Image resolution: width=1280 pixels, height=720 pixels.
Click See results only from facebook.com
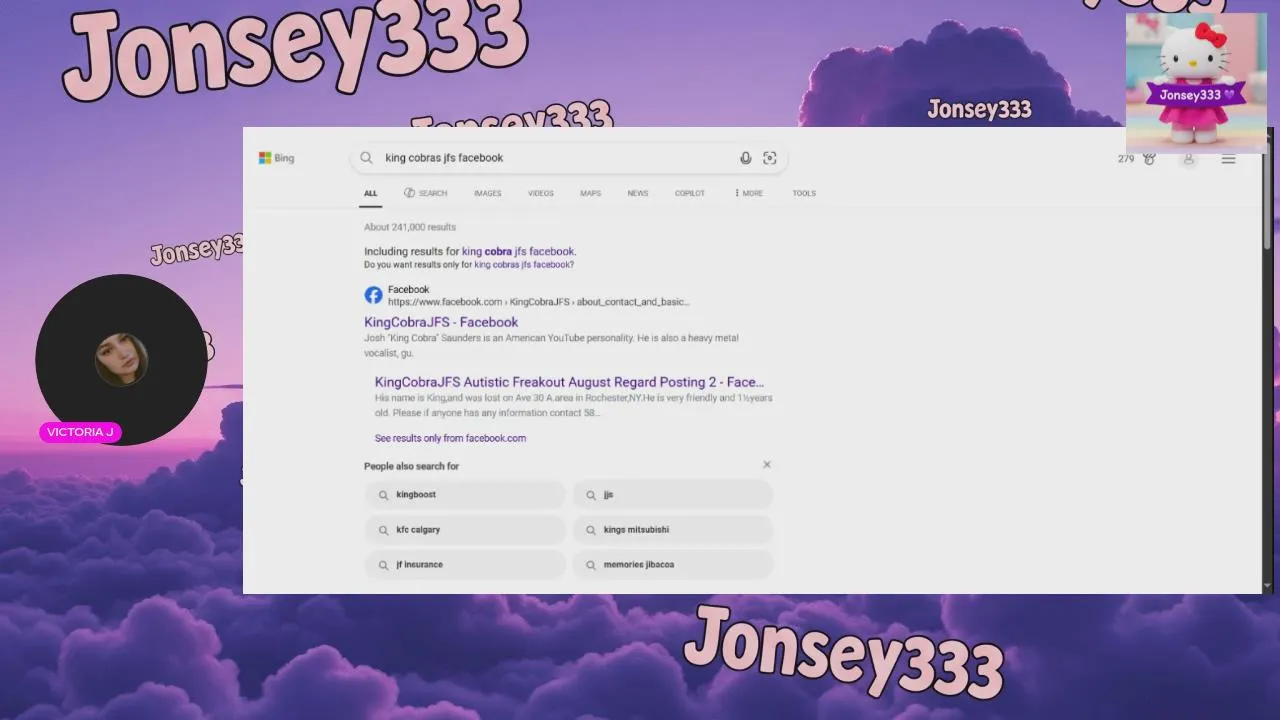click(450, 438)
